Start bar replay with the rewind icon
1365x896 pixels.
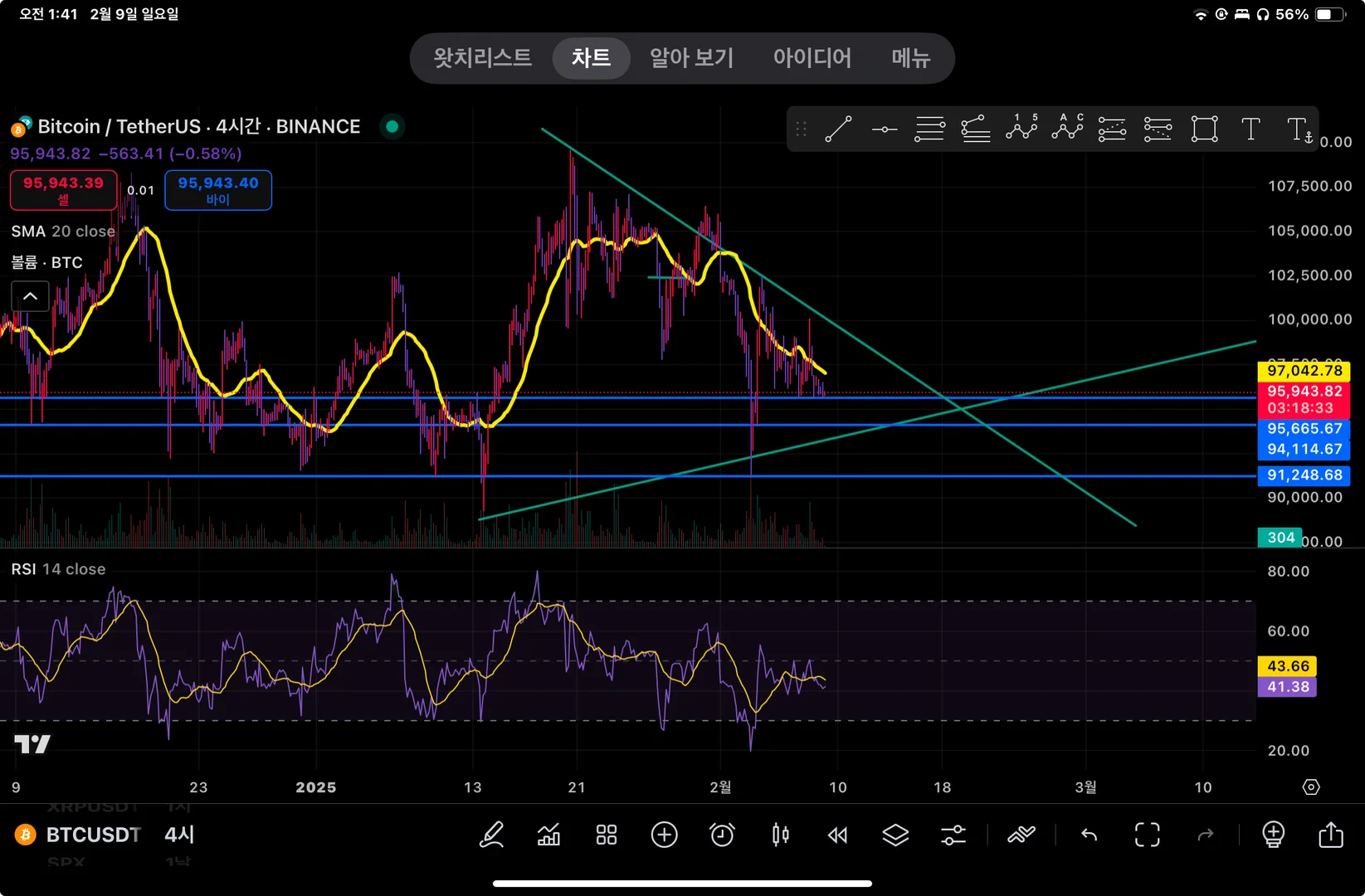(838, 835)
